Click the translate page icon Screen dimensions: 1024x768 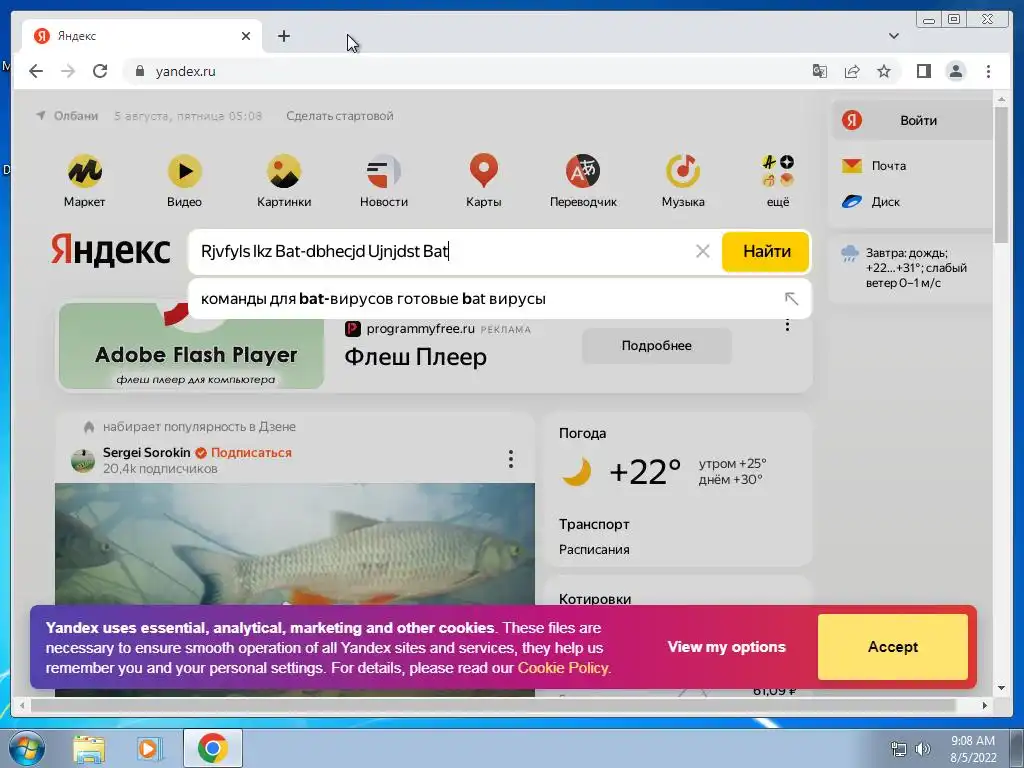(820, 71)
